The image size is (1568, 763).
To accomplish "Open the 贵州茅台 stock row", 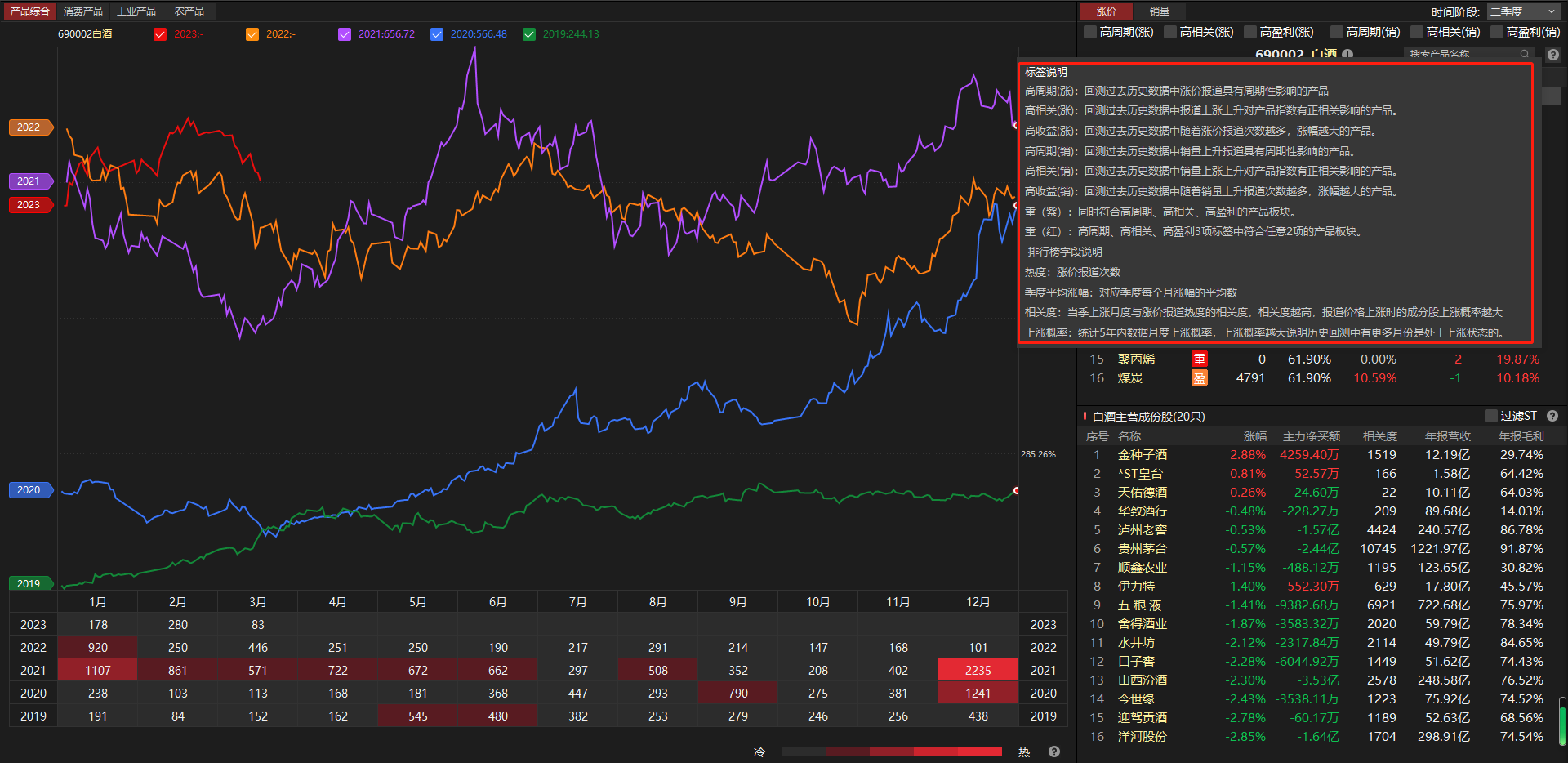I will 1316,549.
